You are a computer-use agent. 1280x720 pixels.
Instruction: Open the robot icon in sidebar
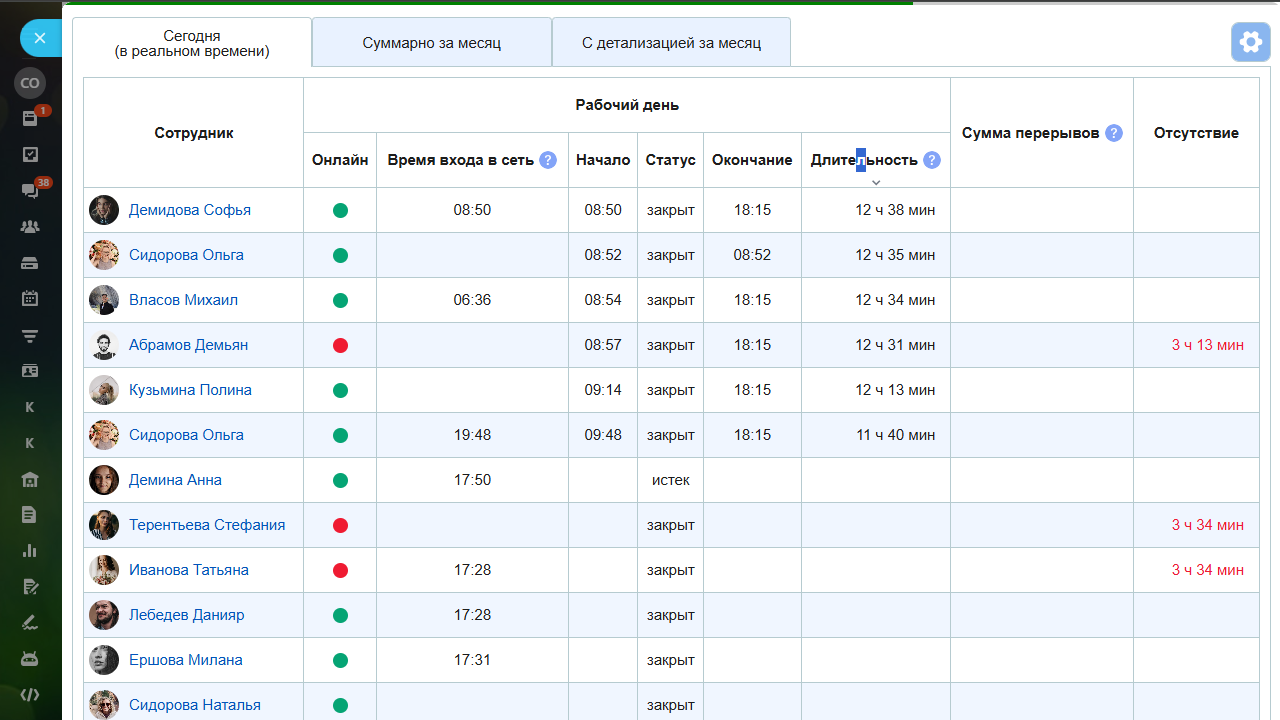30,659
